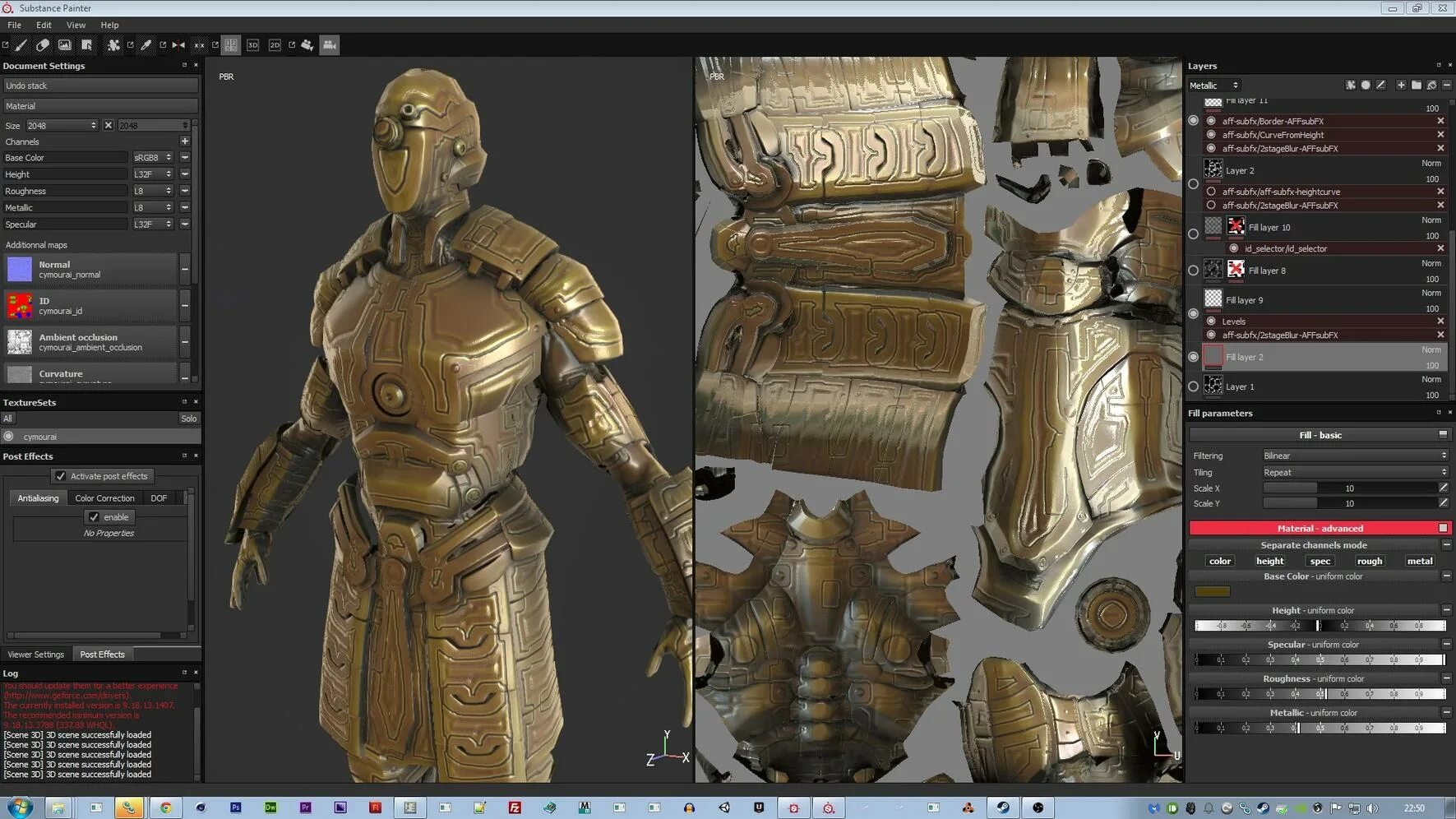
Task: Uncheck the antialiasing enable checkbox
Action: pyautogui.click(x=94, y=517)
